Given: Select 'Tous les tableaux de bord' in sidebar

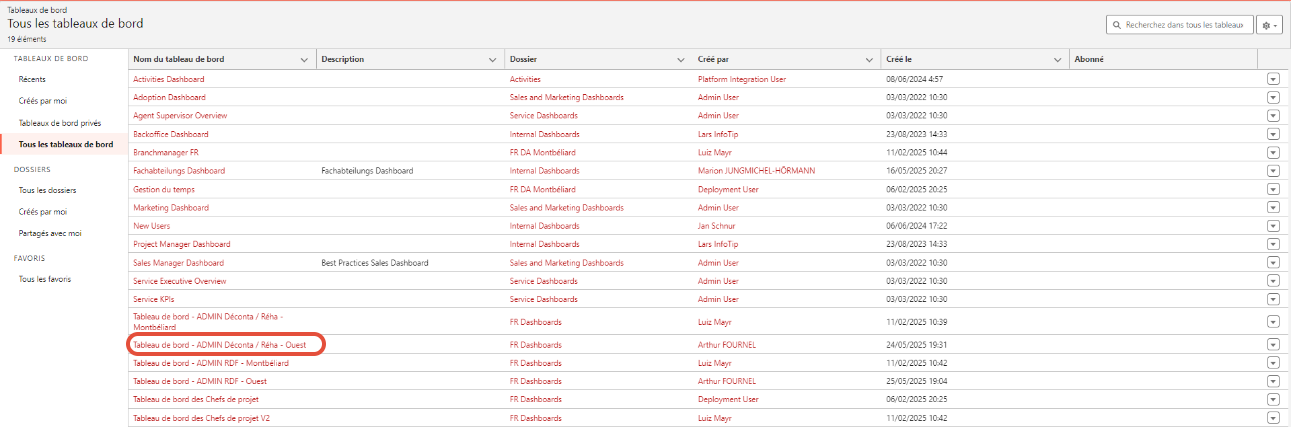Looking at the screenshot, I should [x=66, y=145].
